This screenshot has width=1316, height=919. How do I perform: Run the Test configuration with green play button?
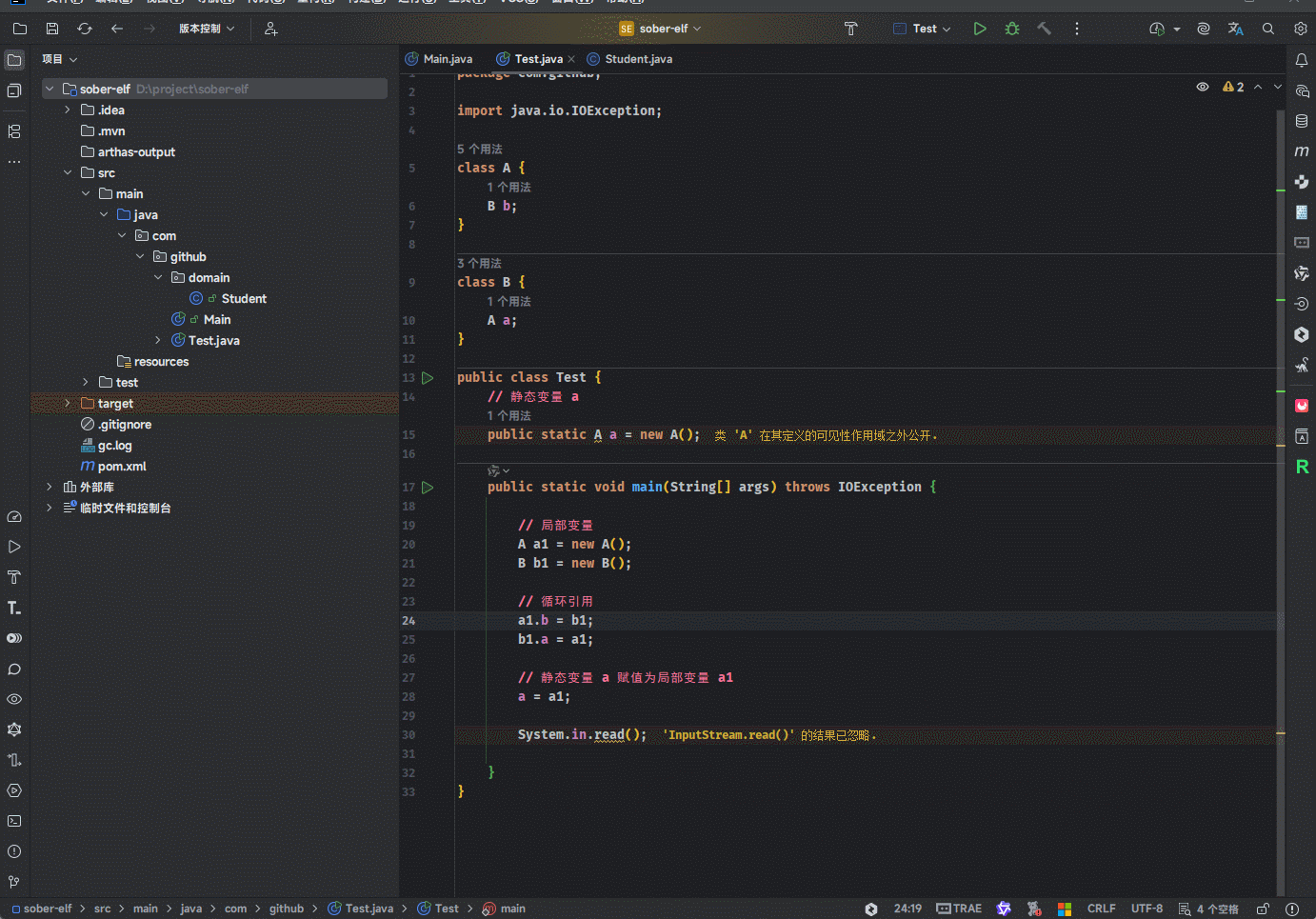pos(979,29)
